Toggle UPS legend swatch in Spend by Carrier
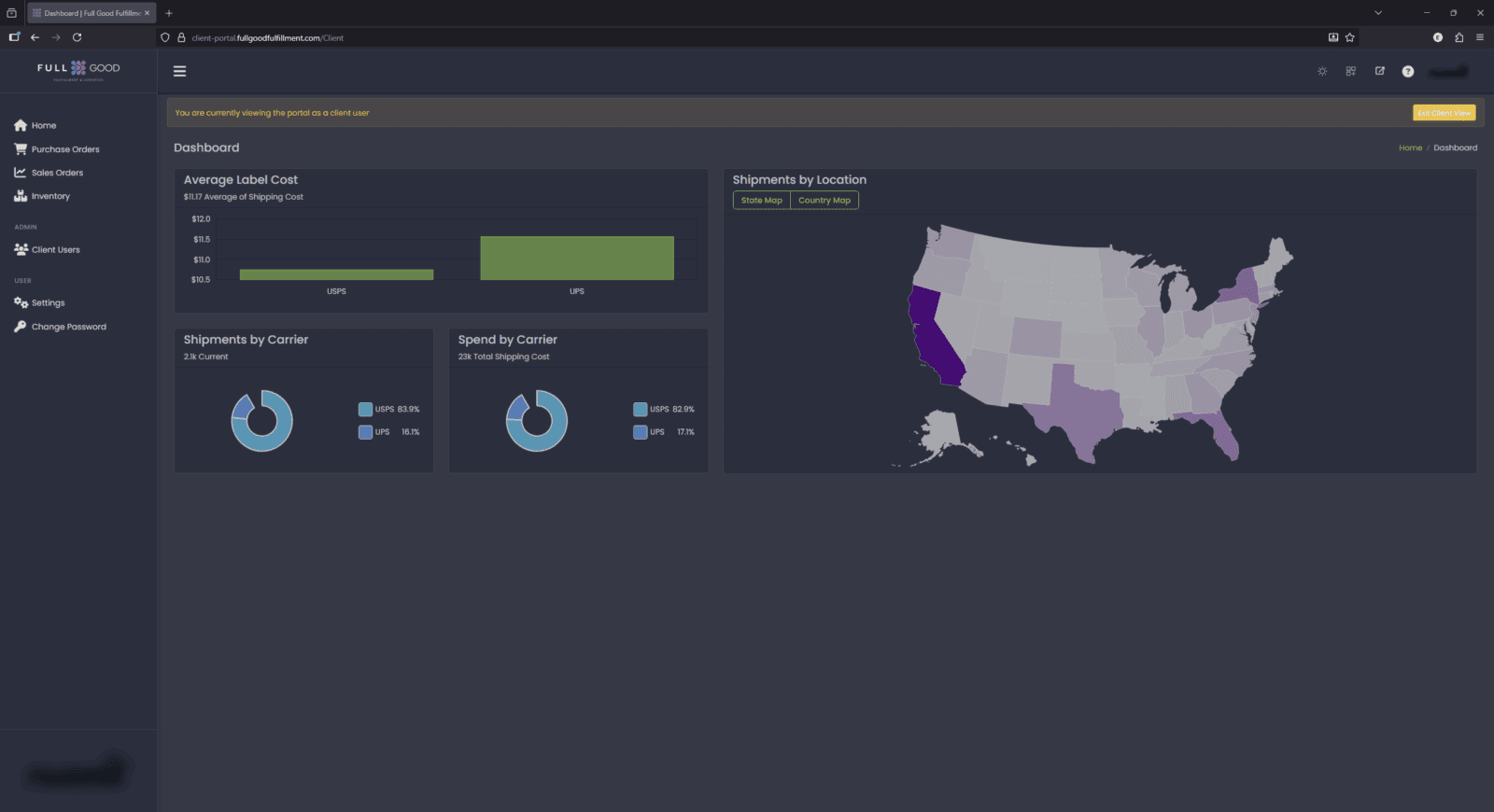 point(640,432)
